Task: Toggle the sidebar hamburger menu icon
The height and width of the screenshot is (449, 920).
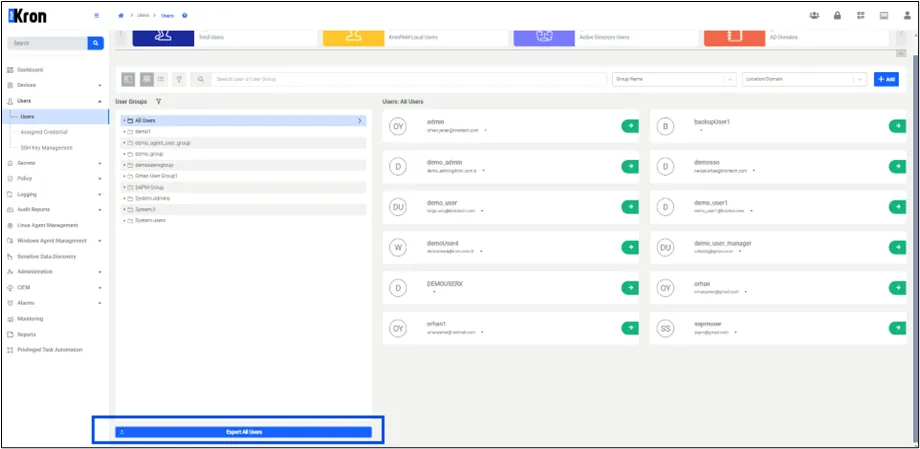Action: [97, 16]
